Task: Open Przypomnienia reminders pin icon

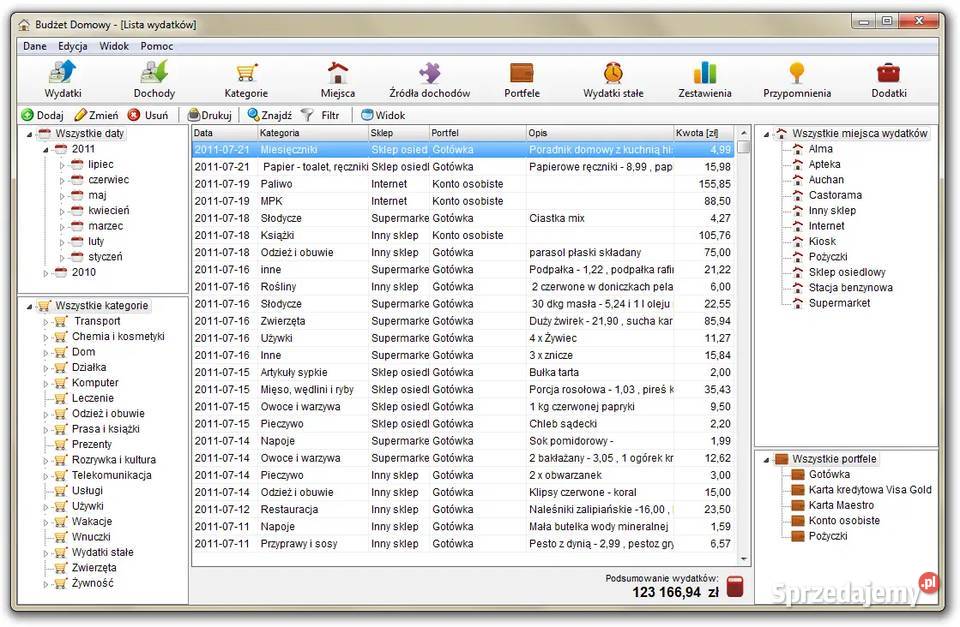Action: [796, 79]
